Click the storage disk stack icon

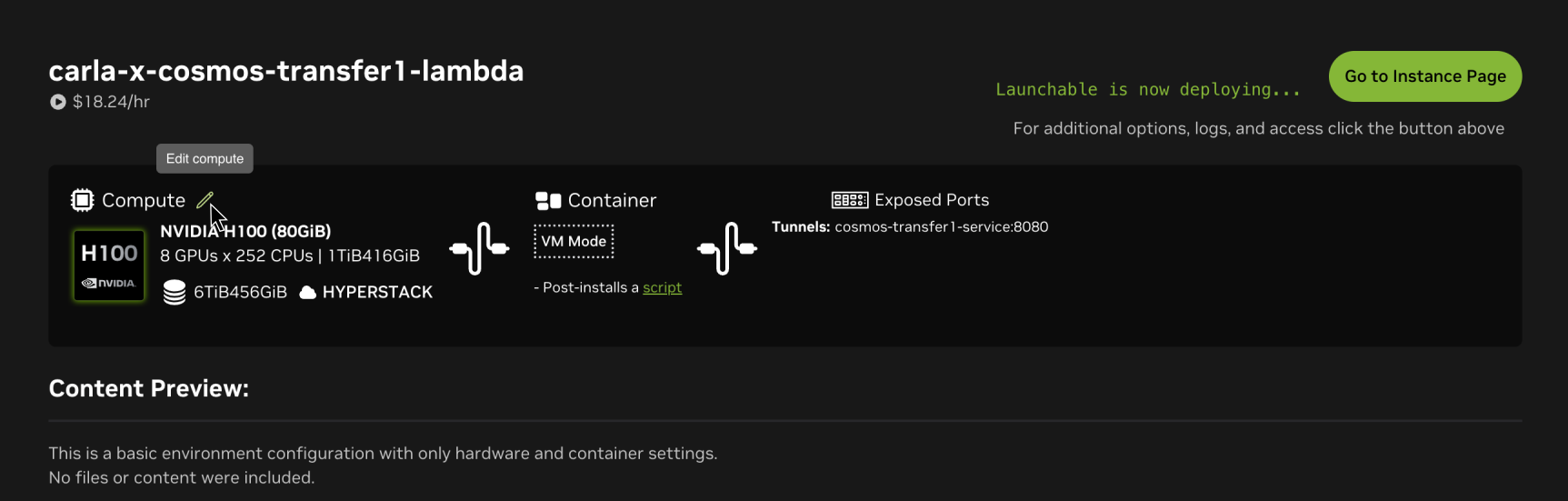[x=175, y=293]
